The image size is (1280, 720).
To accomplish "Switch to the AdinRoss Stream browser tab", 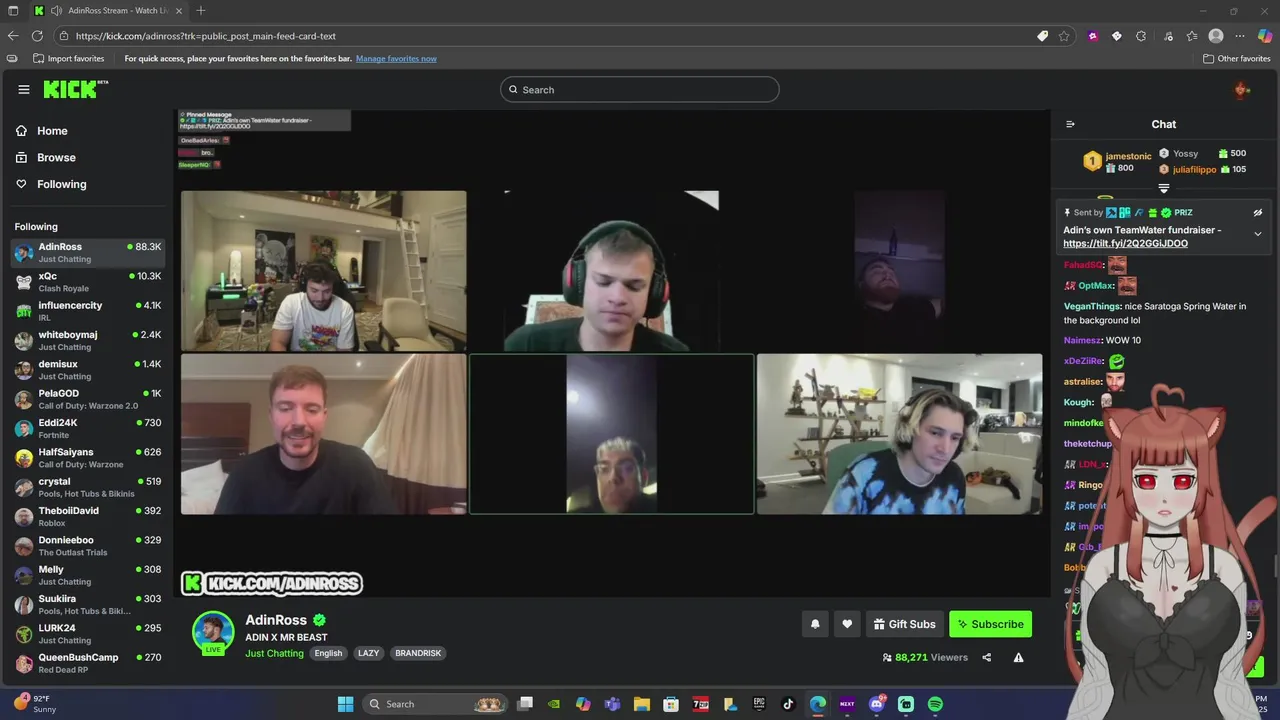I will tap(107, 11).
